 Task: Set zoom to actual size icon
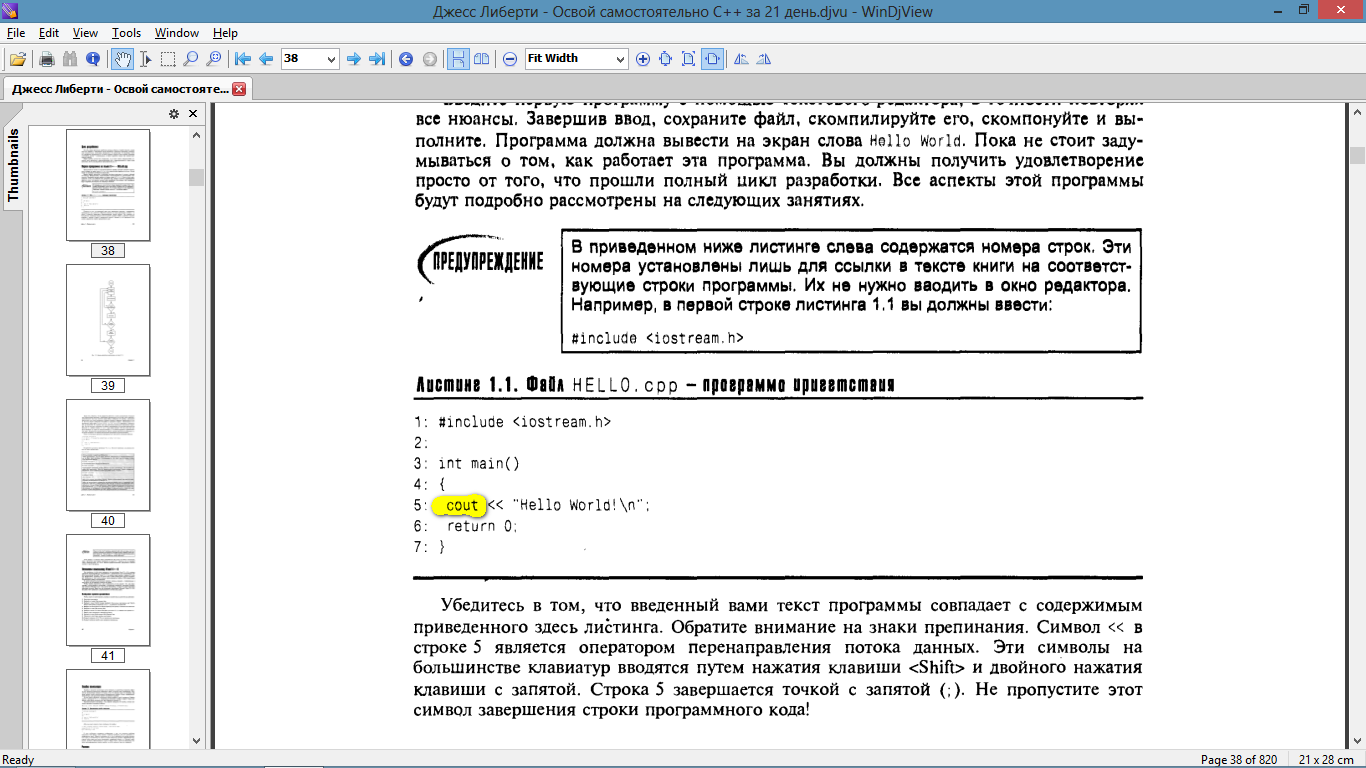point(666,59)
